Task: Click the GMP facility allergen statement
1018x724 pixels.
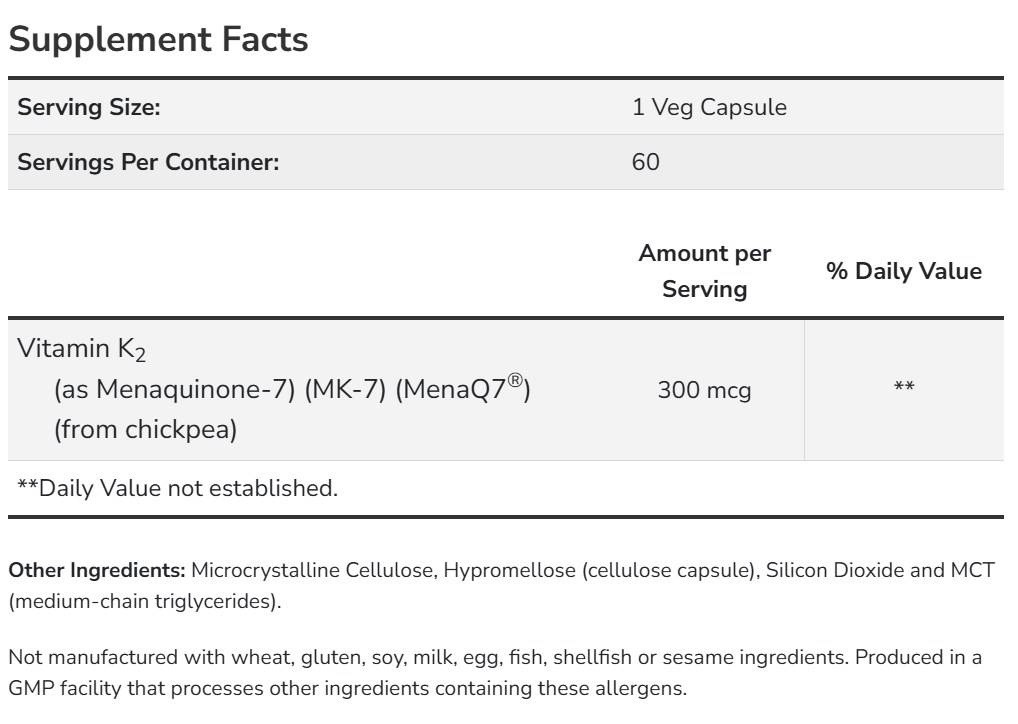Action: [x=346, y=689]
